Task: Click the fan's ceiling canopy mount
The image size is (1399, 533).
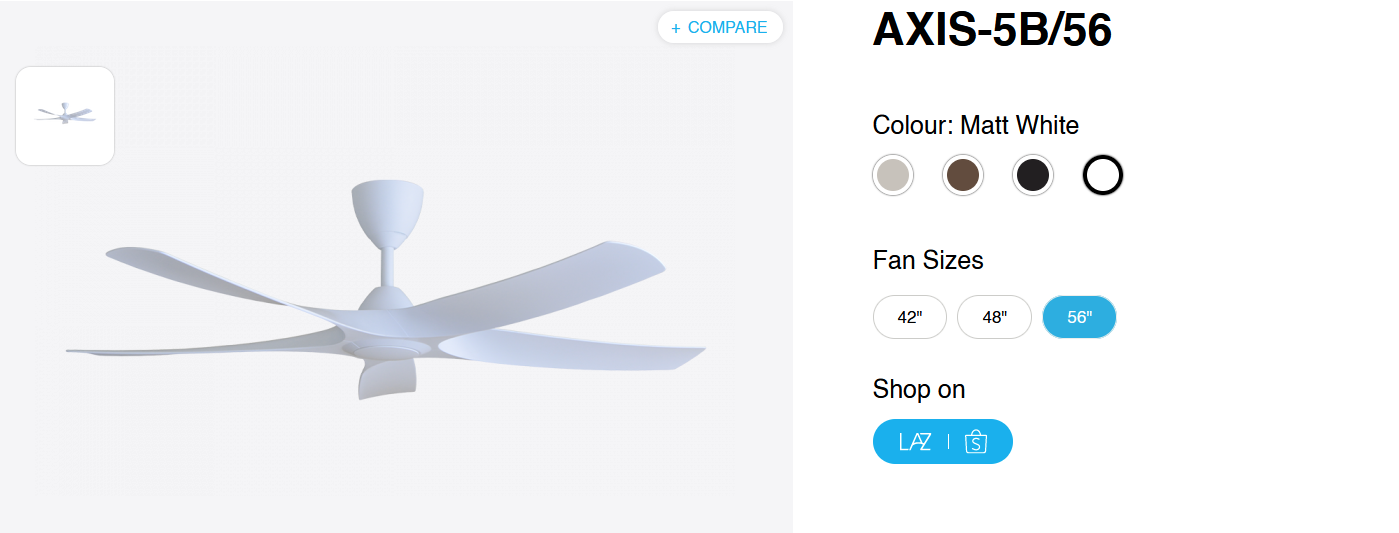Action: pyautogui.click(x=387, y=210)
